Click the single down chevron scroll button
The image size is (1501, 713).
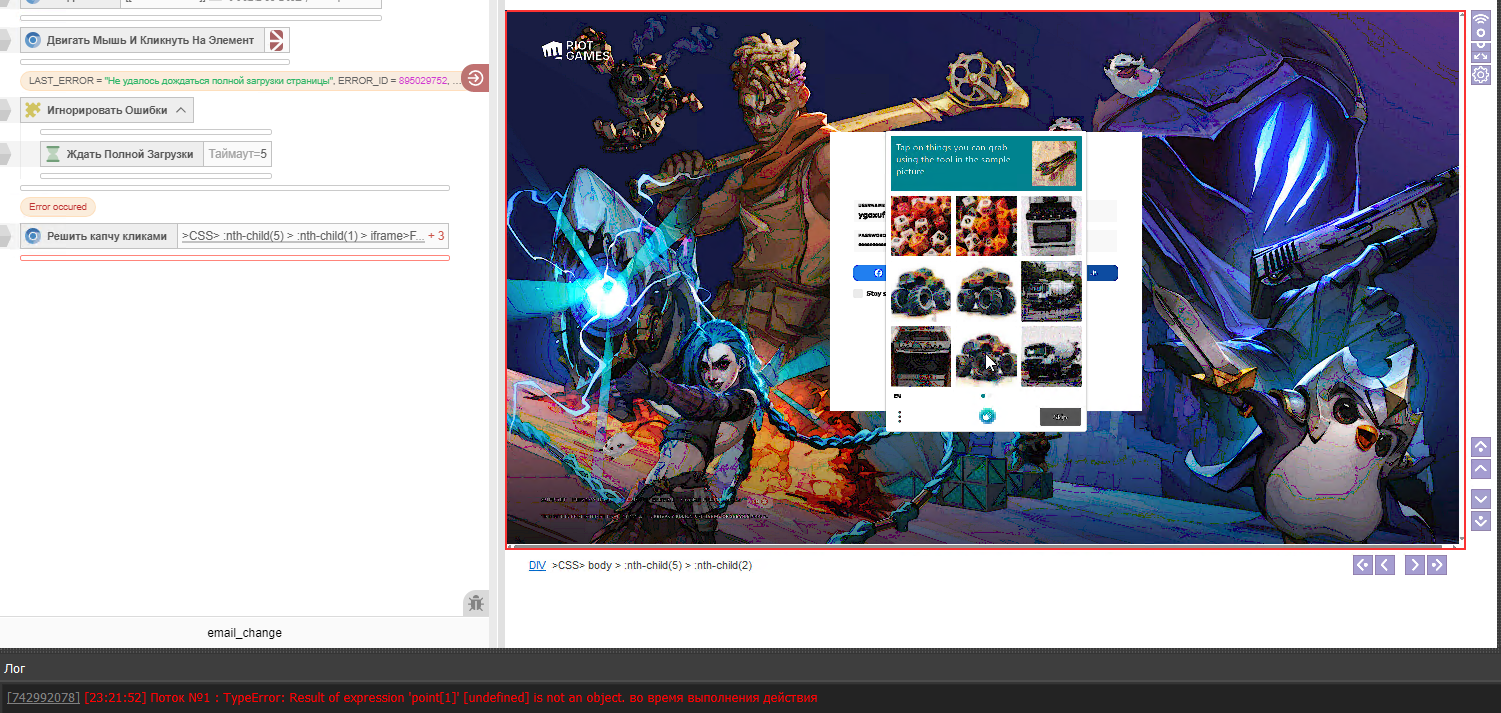1481,498
